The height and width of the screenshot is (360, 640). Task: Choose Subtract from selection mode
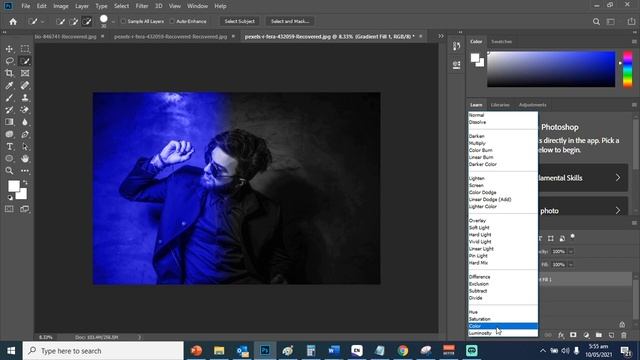(x=87, y=21)
